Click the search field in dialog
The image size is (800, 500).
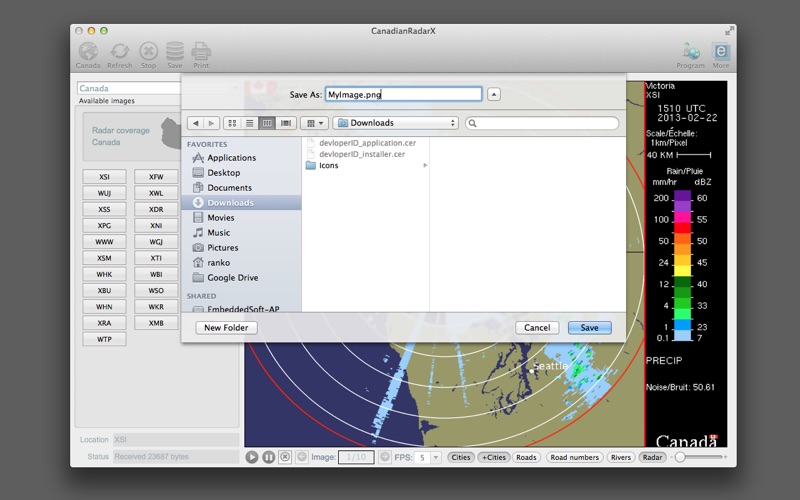tap(542, 123)
